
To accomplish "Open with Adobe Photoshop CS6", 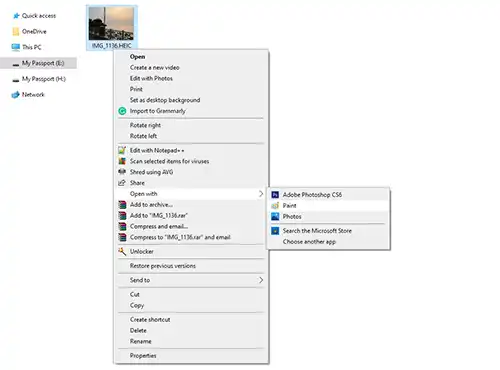I will 328,195.
